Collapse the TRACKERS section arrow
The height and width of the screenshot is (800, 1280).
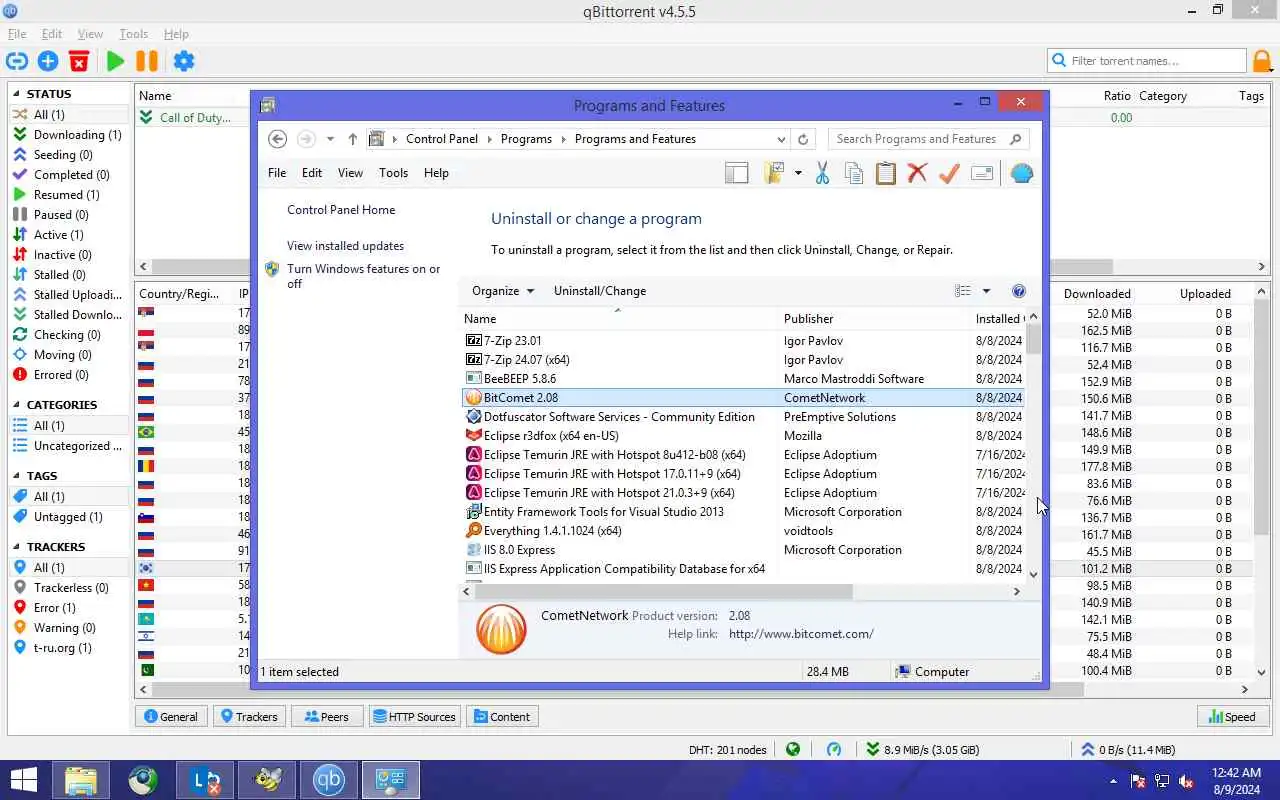click(x=17, y=547)
